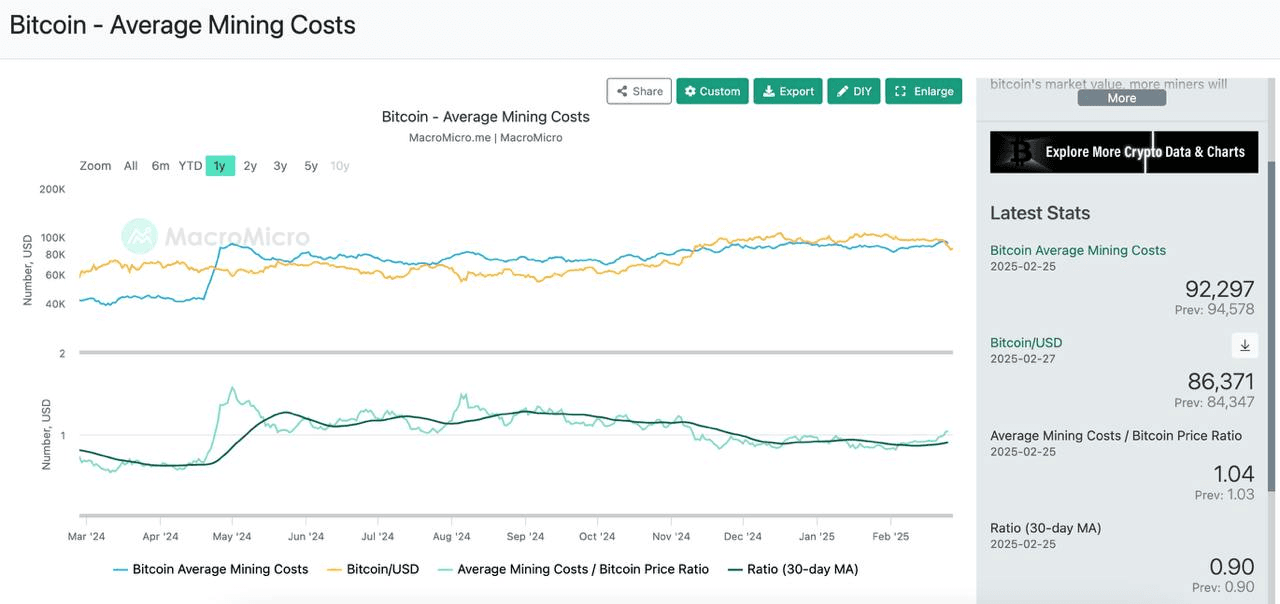1280x604 pixels.
Task: Click the 0.90 30-day MA value
Action: click(1232, 566)
